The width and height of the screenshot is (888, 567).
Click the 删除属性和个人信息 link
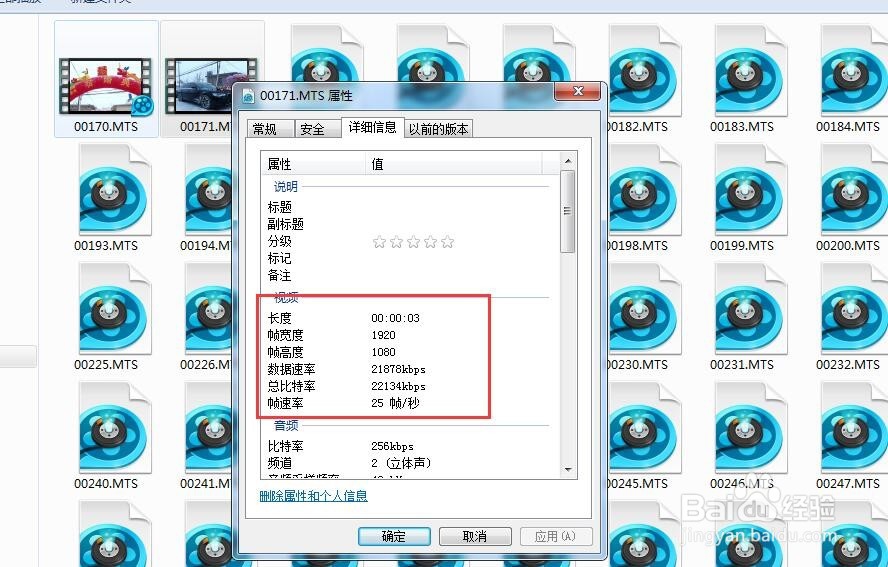[x=313, y=496]
